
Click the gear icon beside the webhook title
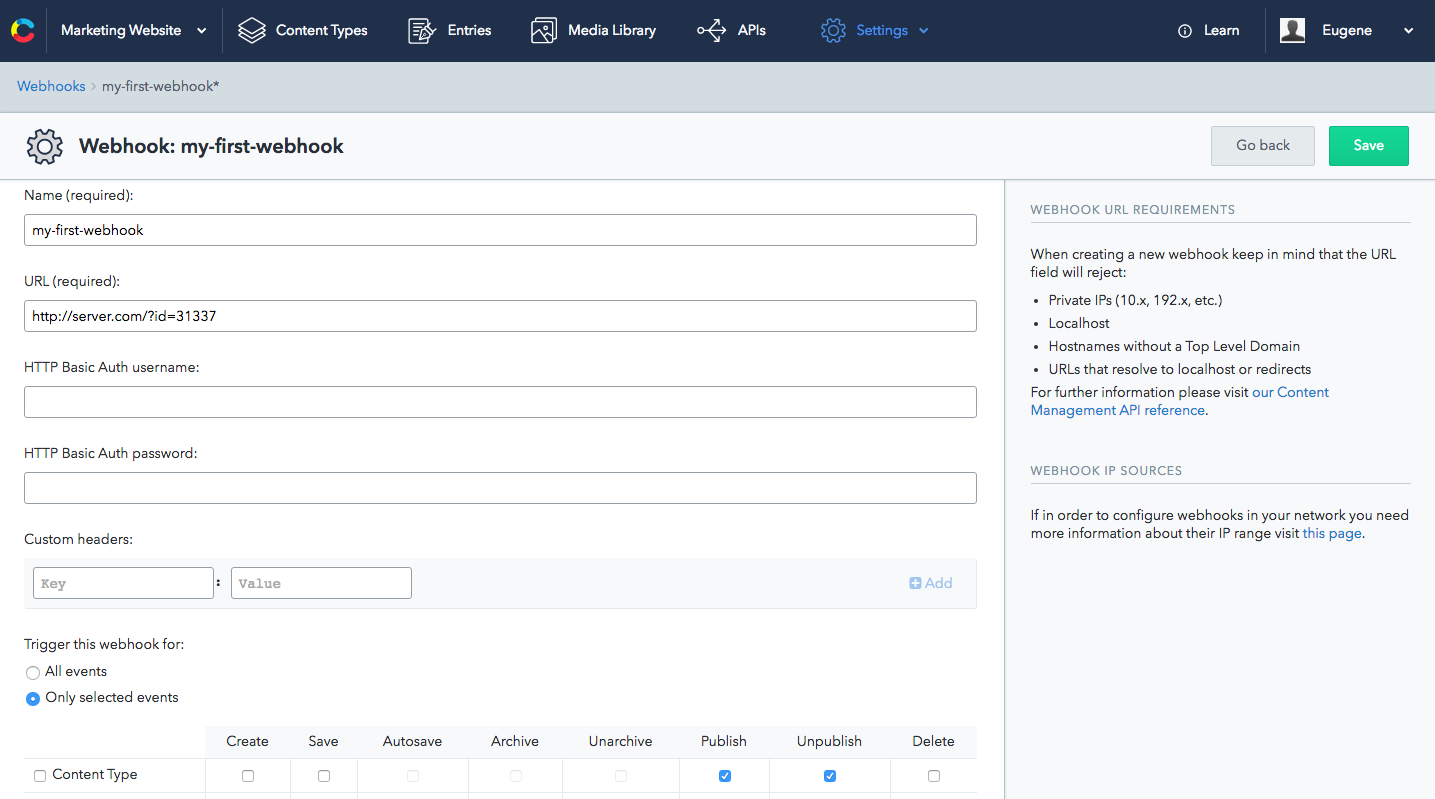click(x=45, y=146)
